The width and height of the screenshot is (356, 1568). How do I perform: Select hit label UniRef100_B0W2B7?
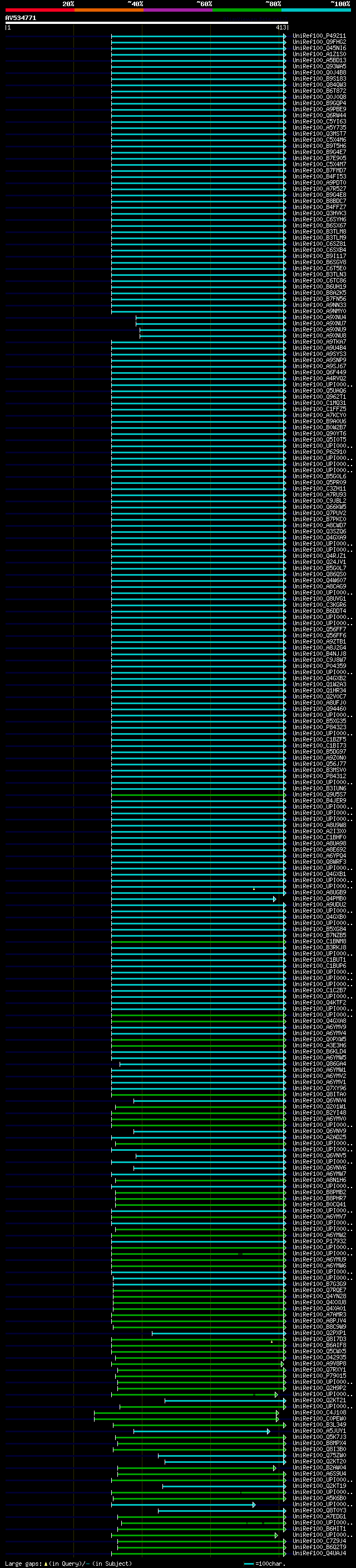[x=319, y=427]
